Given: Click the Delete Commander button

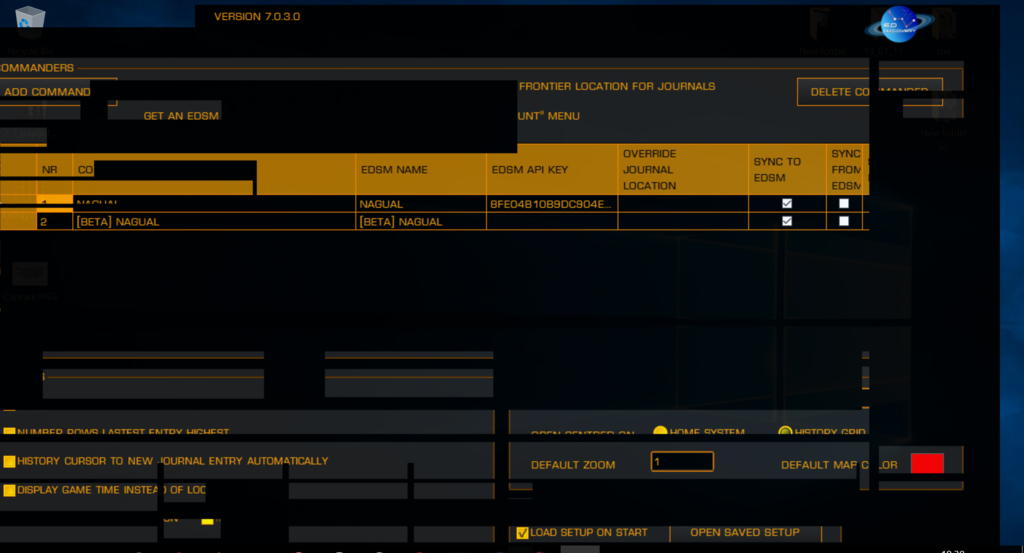Looking at the screenshot, I should 869,92.
